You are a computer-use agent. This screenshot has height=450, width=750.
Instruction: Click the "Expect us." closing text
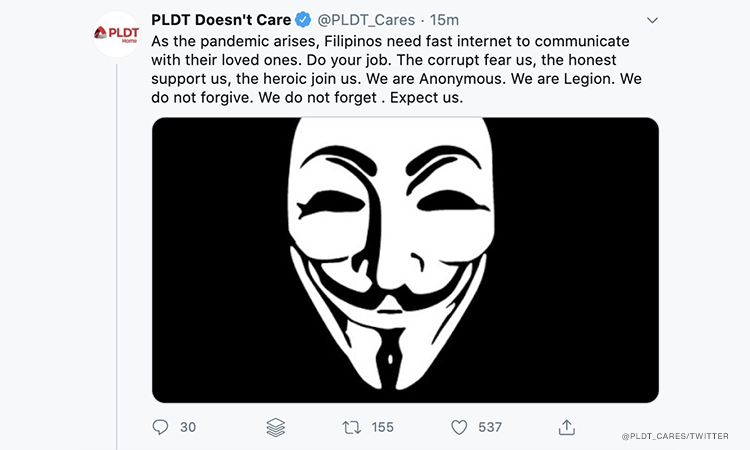click(x=427, y=100)
